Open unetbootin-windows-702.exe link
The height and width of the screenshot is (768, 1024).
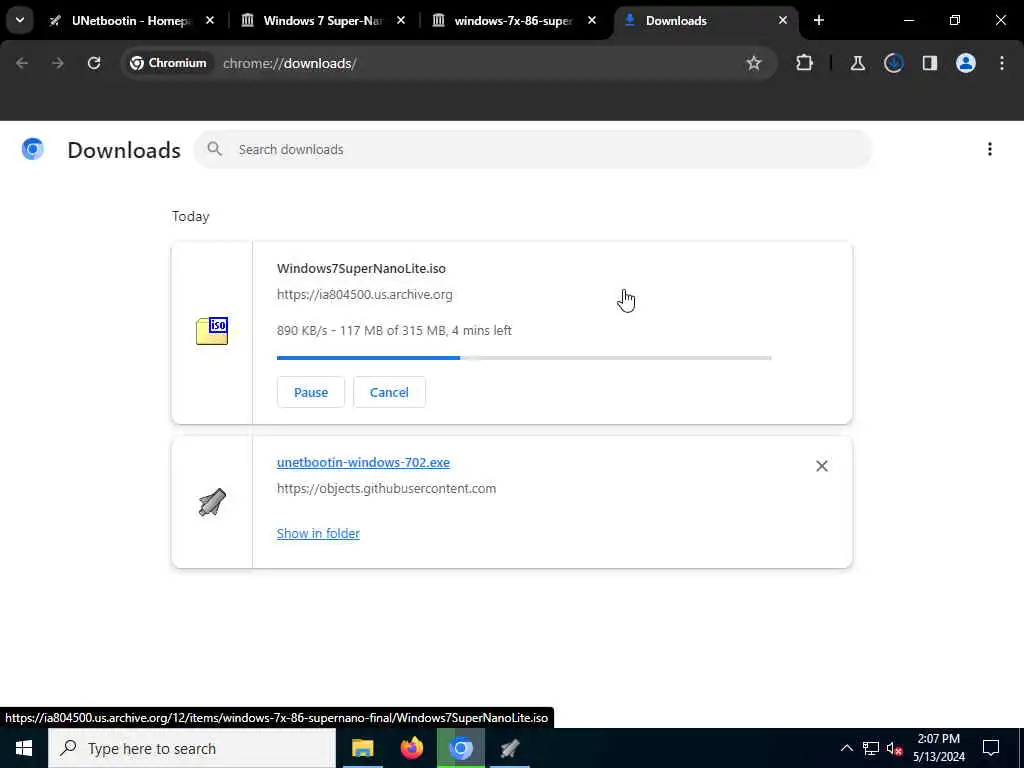pyautogui.click(x=363, y=462)
